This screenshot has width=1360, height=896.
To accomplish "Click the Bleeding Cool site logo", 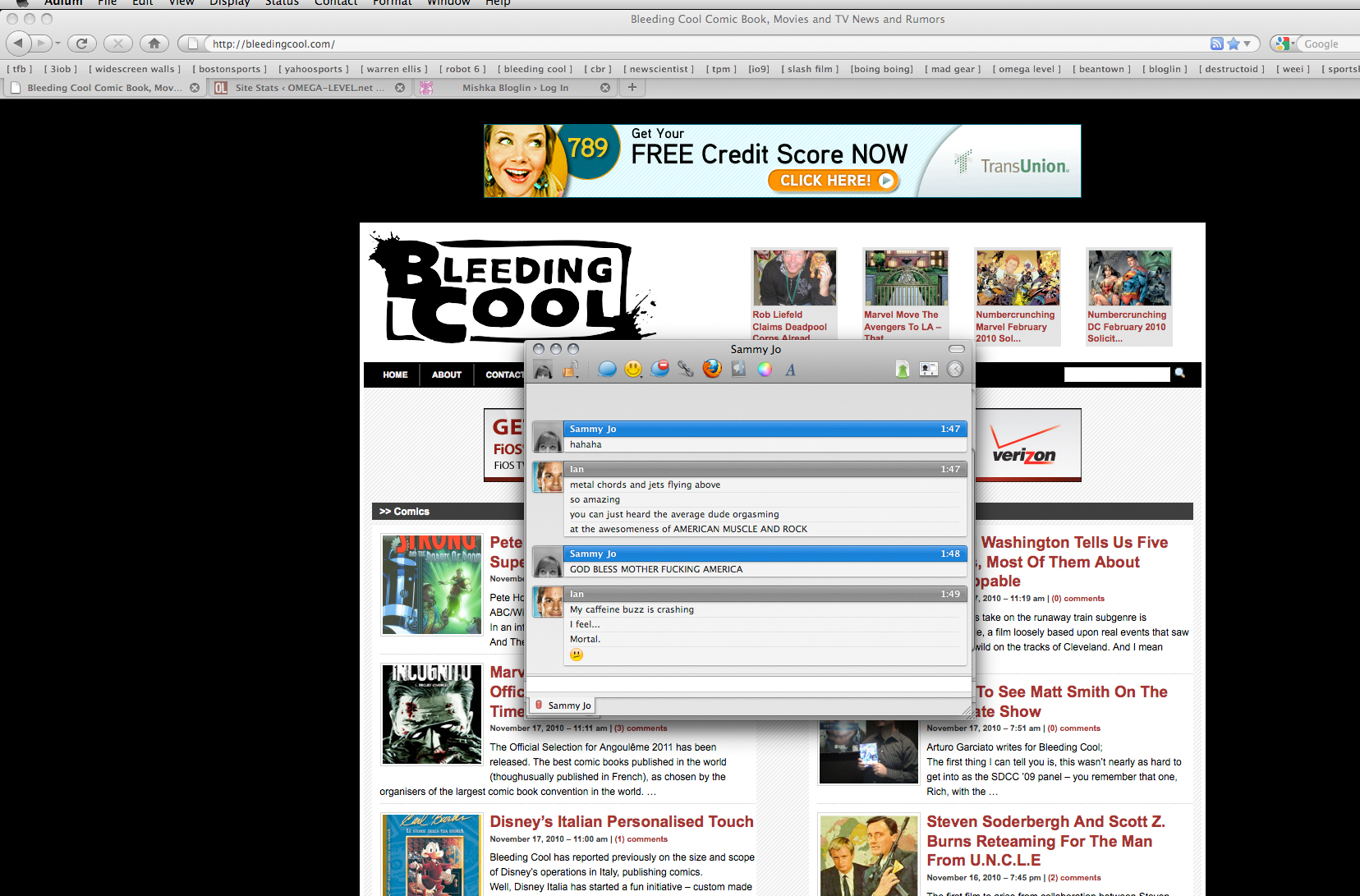I will coord(511,287).
